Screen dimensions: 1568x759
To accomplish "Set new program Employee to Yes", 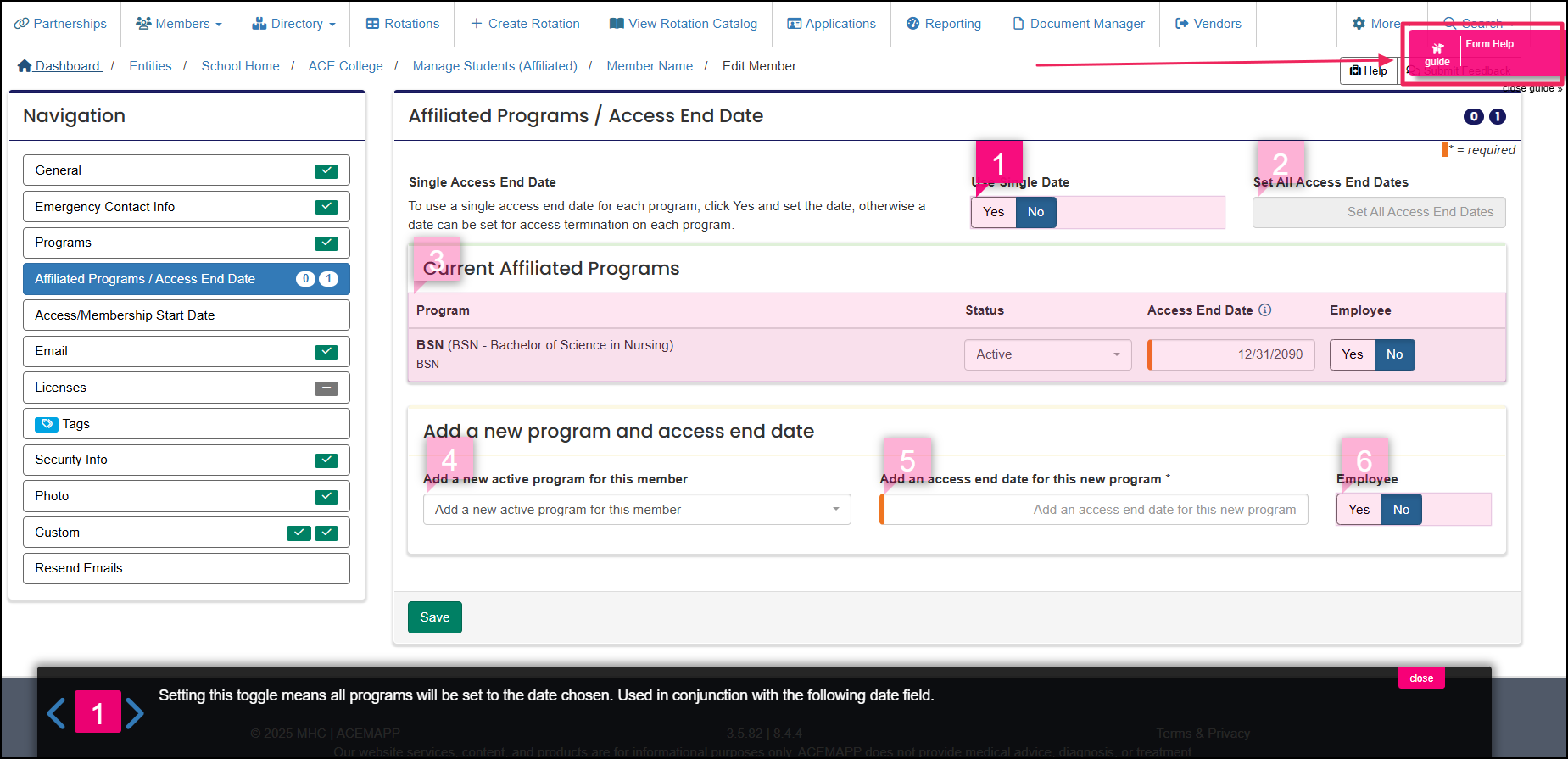I will [x=1359, y=510].
